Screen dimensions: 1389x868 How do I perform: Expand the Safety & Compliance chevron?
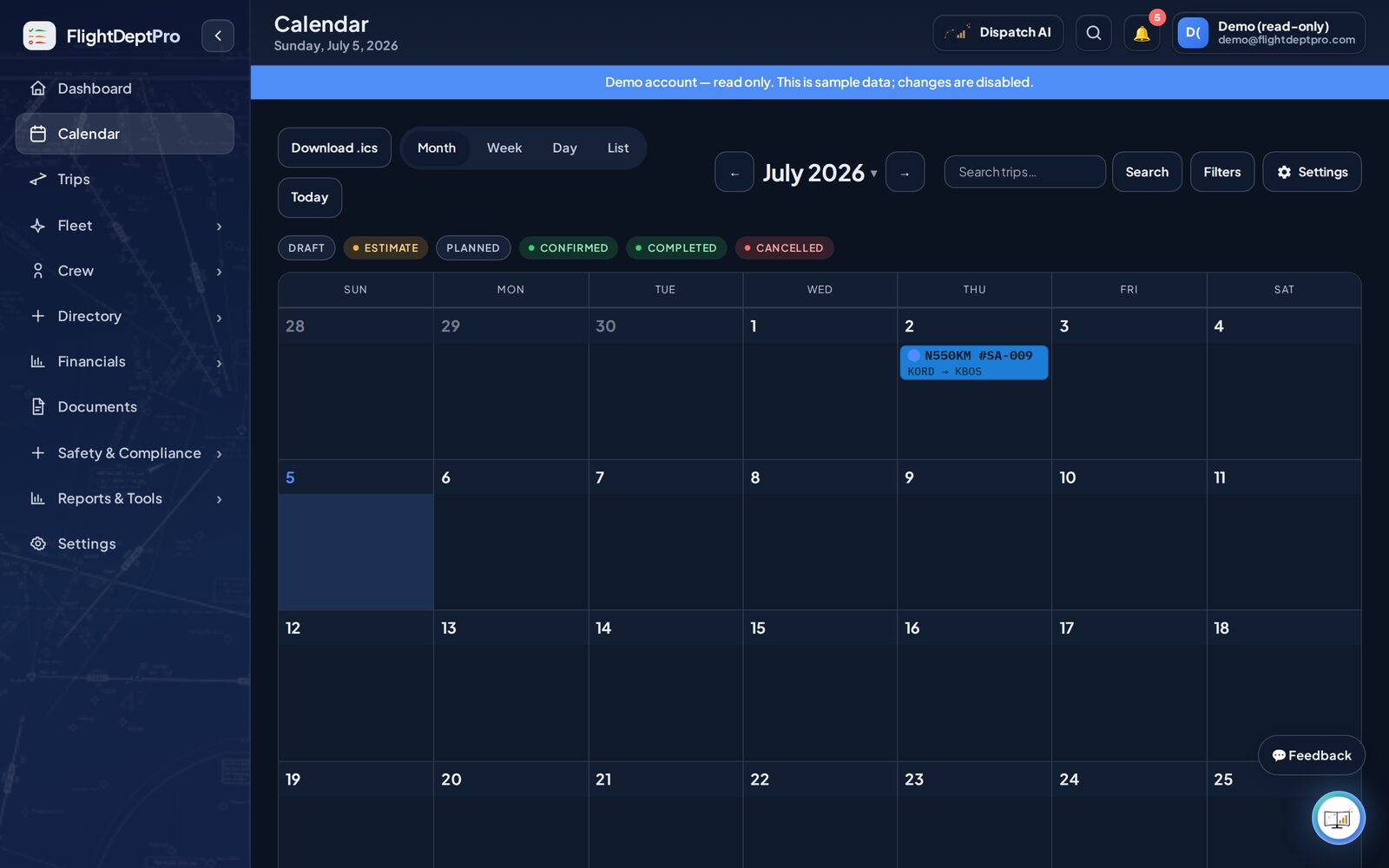(x=219, y=454)
